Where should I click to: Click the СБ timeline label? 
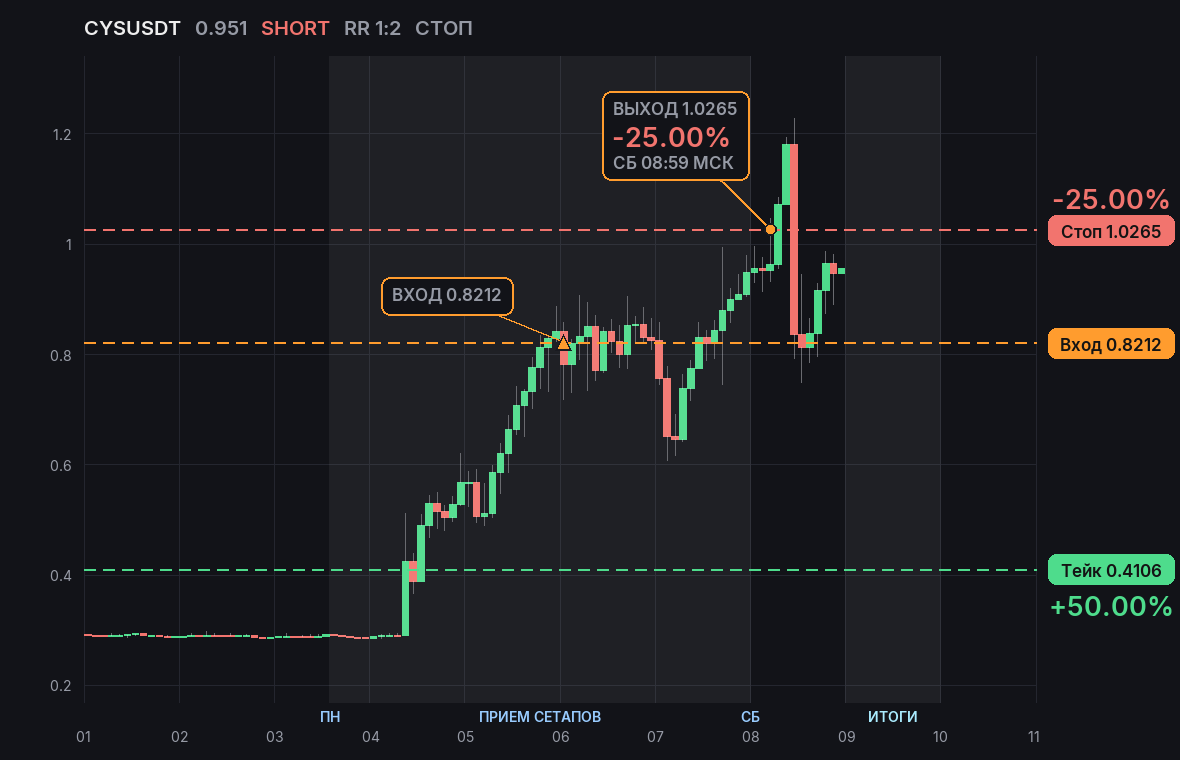coord(750,716)
